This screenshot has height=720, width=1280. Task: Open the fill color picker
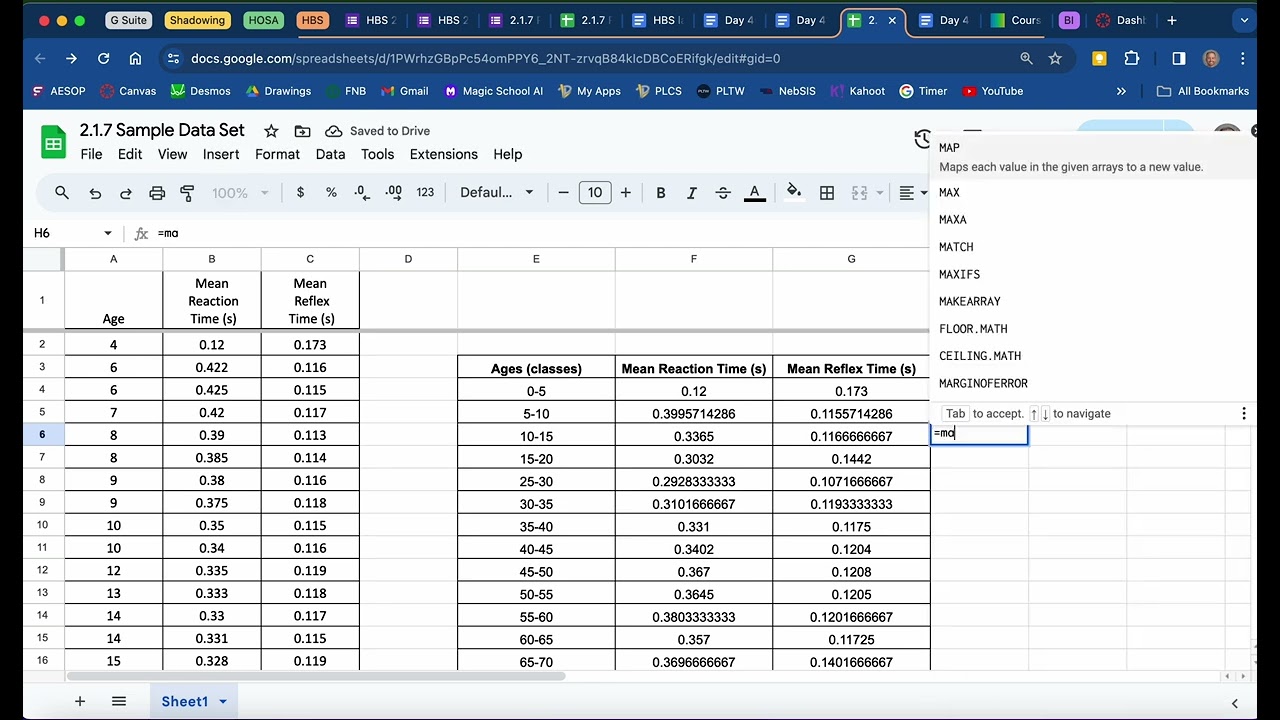pyautogui.click(x=794, y=193)
